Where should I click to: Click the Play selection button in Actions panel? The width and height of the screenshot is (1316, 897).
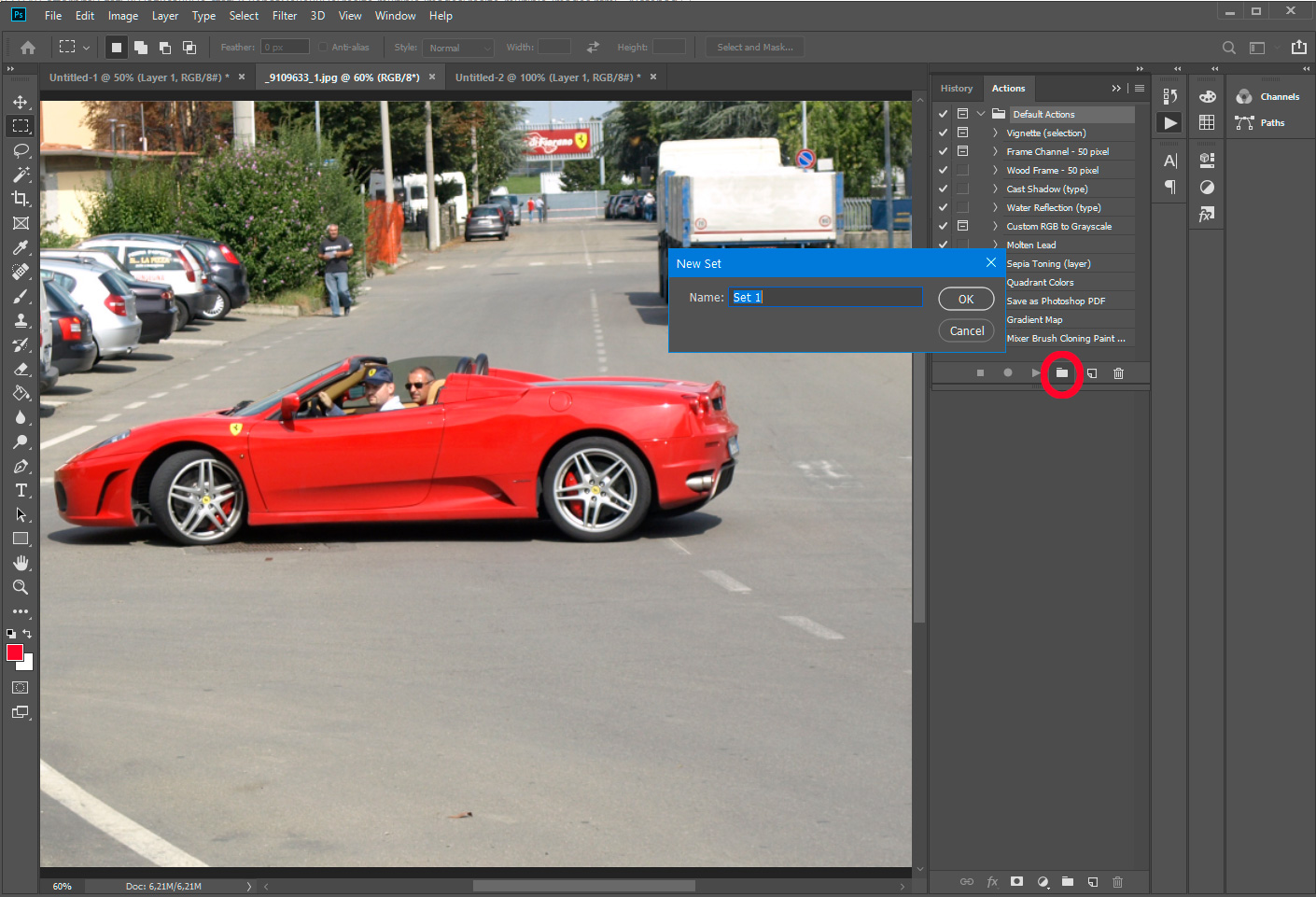(1035, 372)
